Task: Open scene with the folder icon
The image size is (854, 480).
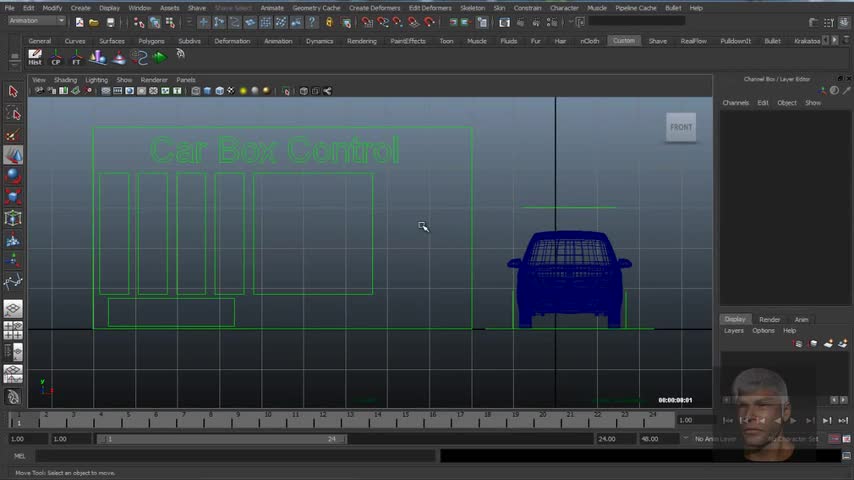Action: click(x=94, y=22)
